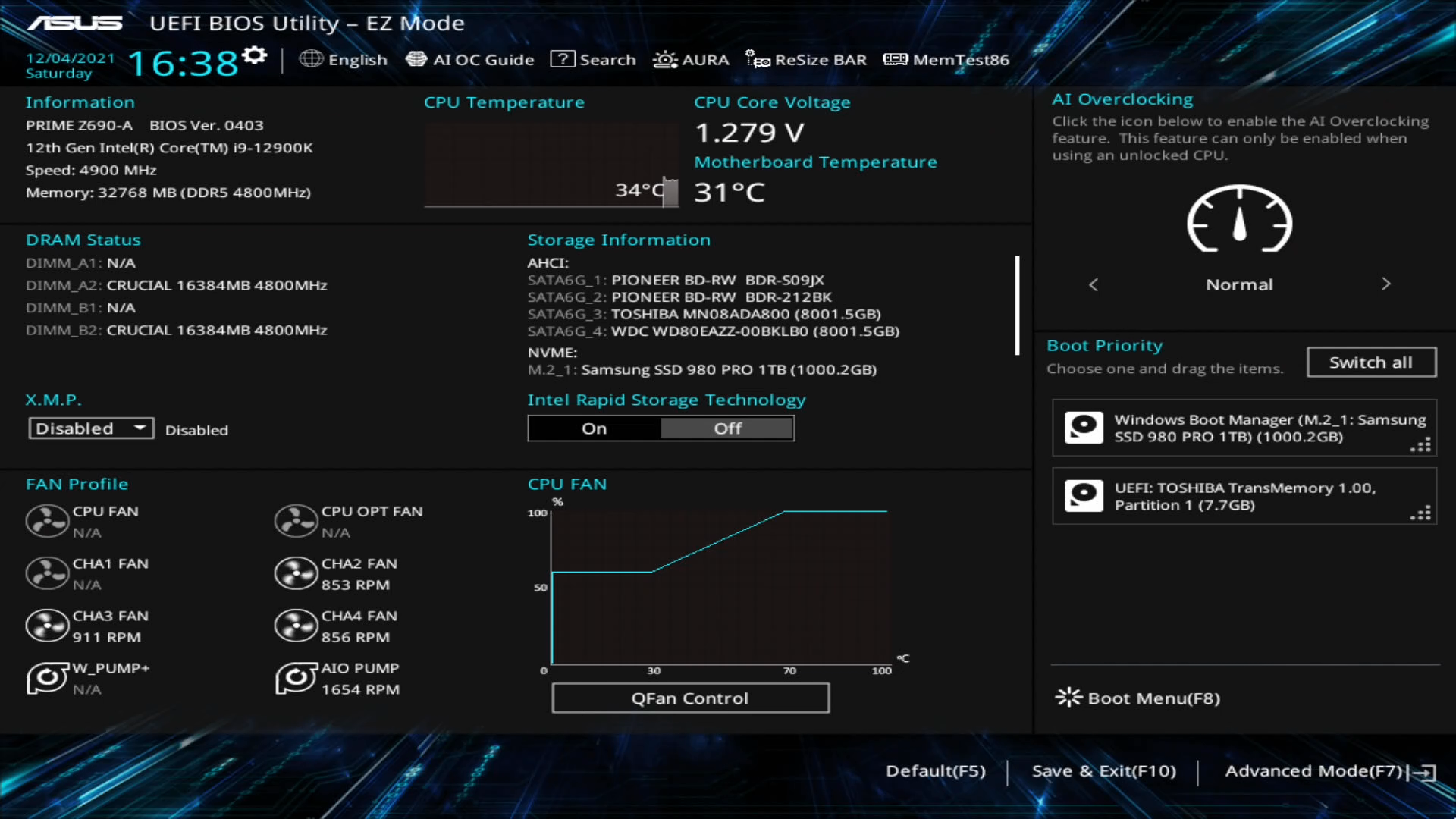Screen dimensions: 1456x819
Task: Click the W_PUMP+ pump icon
Action: 47,678
